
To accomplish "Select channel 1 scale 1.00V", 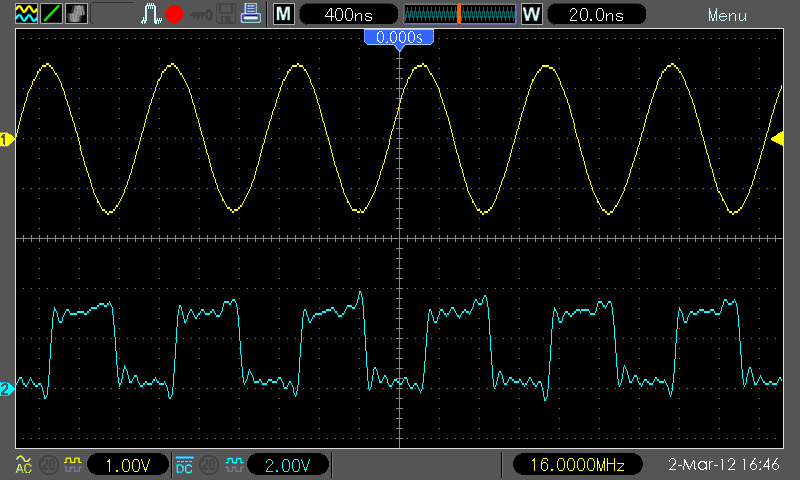I will click(128, 465).
